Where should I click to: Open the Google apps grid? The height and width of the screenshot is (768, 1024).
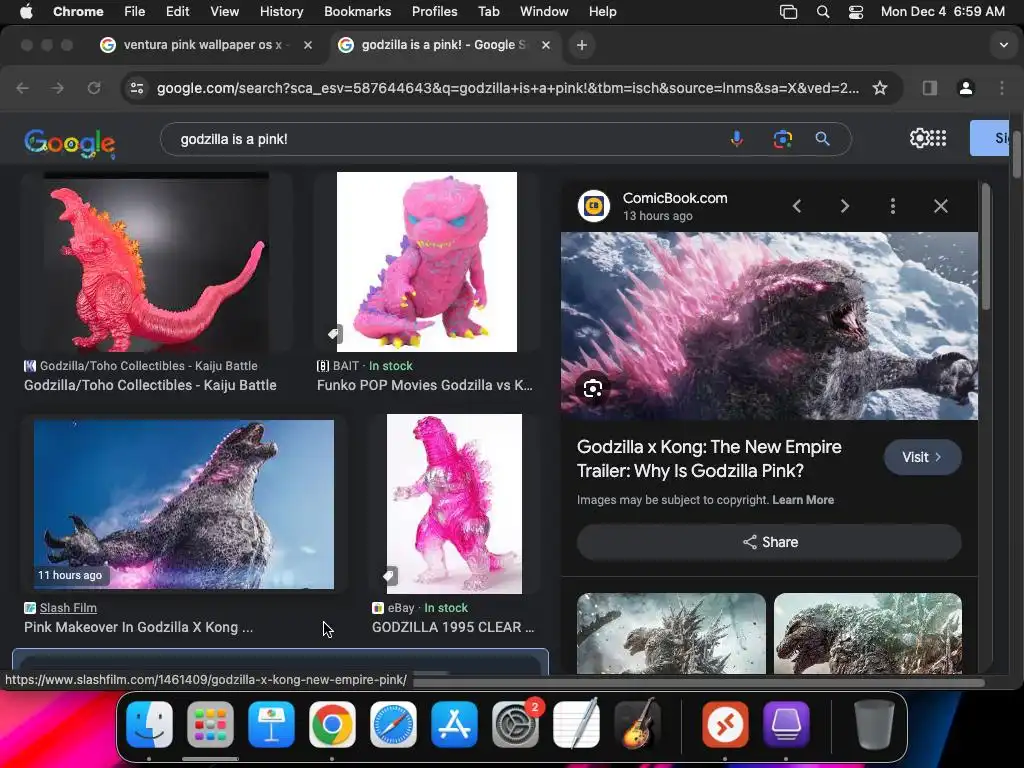click(938, 138)
